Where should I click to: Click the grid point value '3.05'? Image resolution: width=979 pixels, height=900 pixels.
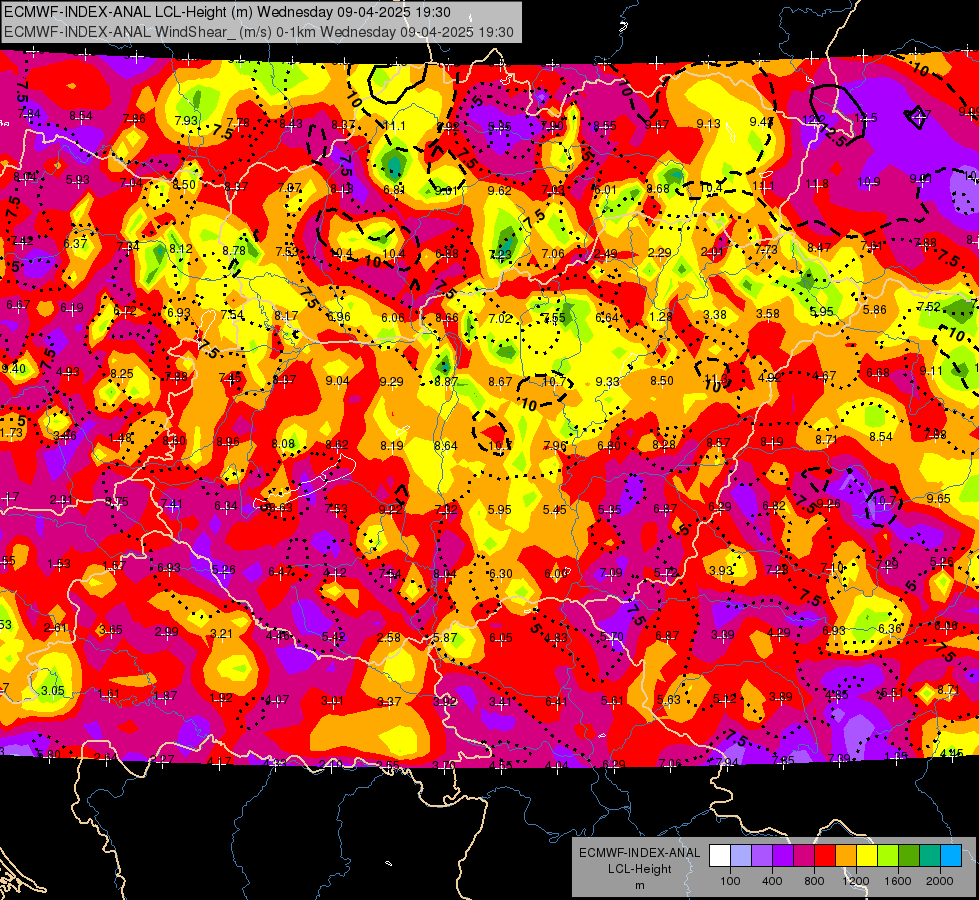pyautogui.click(x=52, y=690)
